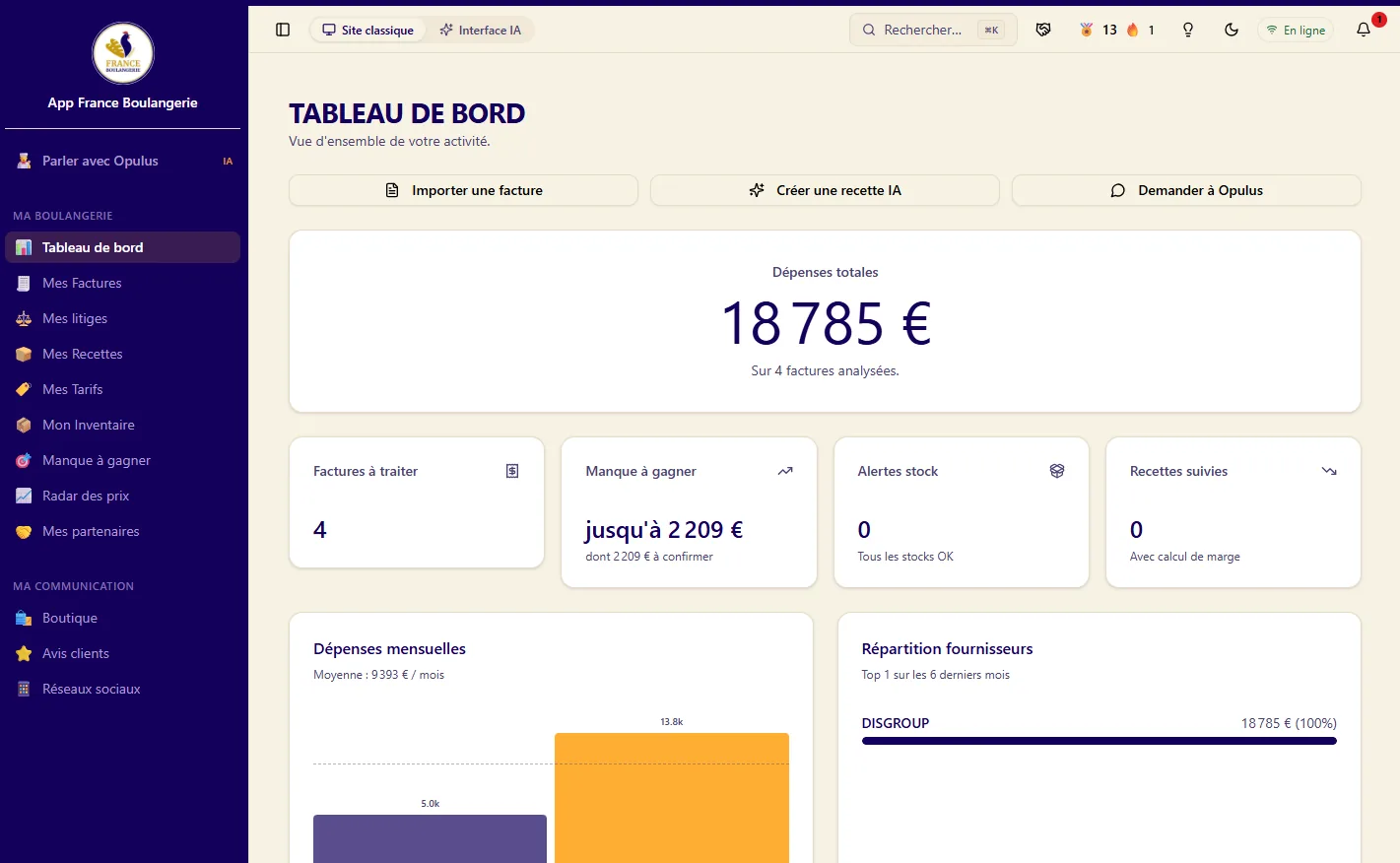Open the shield handshake icon in top bar
Screen dimensions: 1400x863
click(1043, 30)
